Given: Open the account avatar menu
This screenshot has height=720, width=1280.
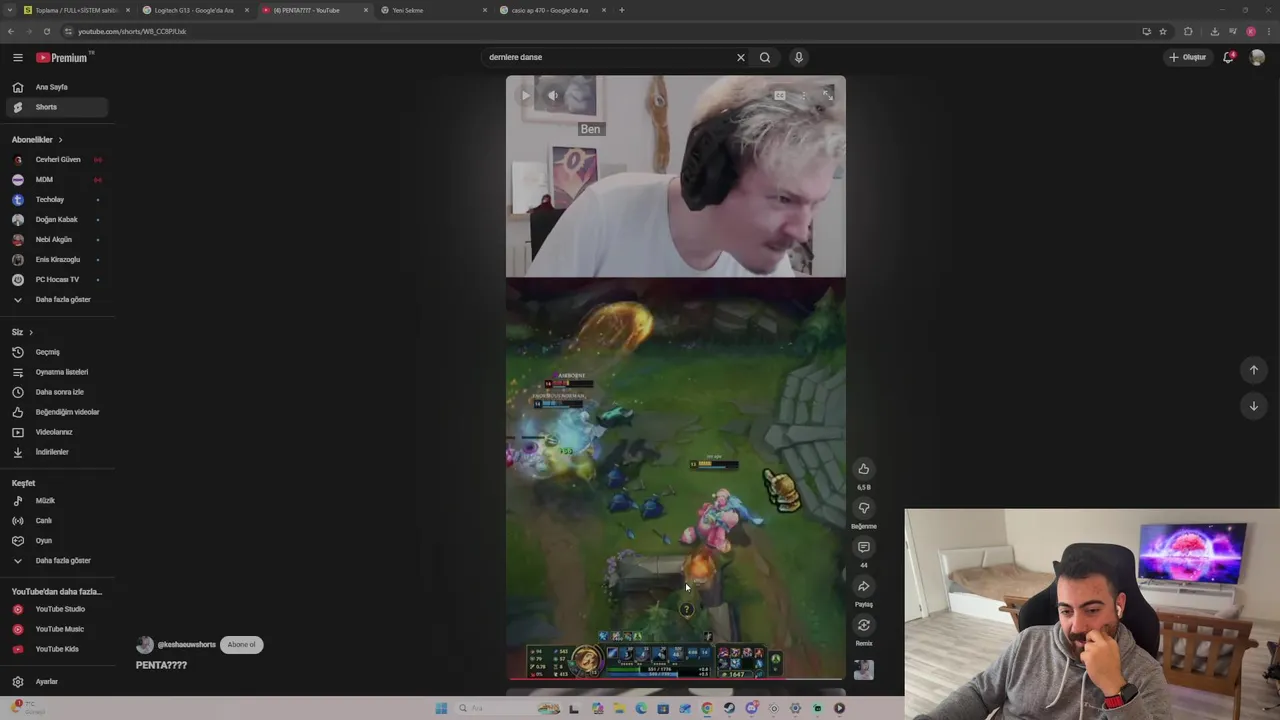Looking at the screenshot, I should pyautogui.click(x=1258, y=57).
